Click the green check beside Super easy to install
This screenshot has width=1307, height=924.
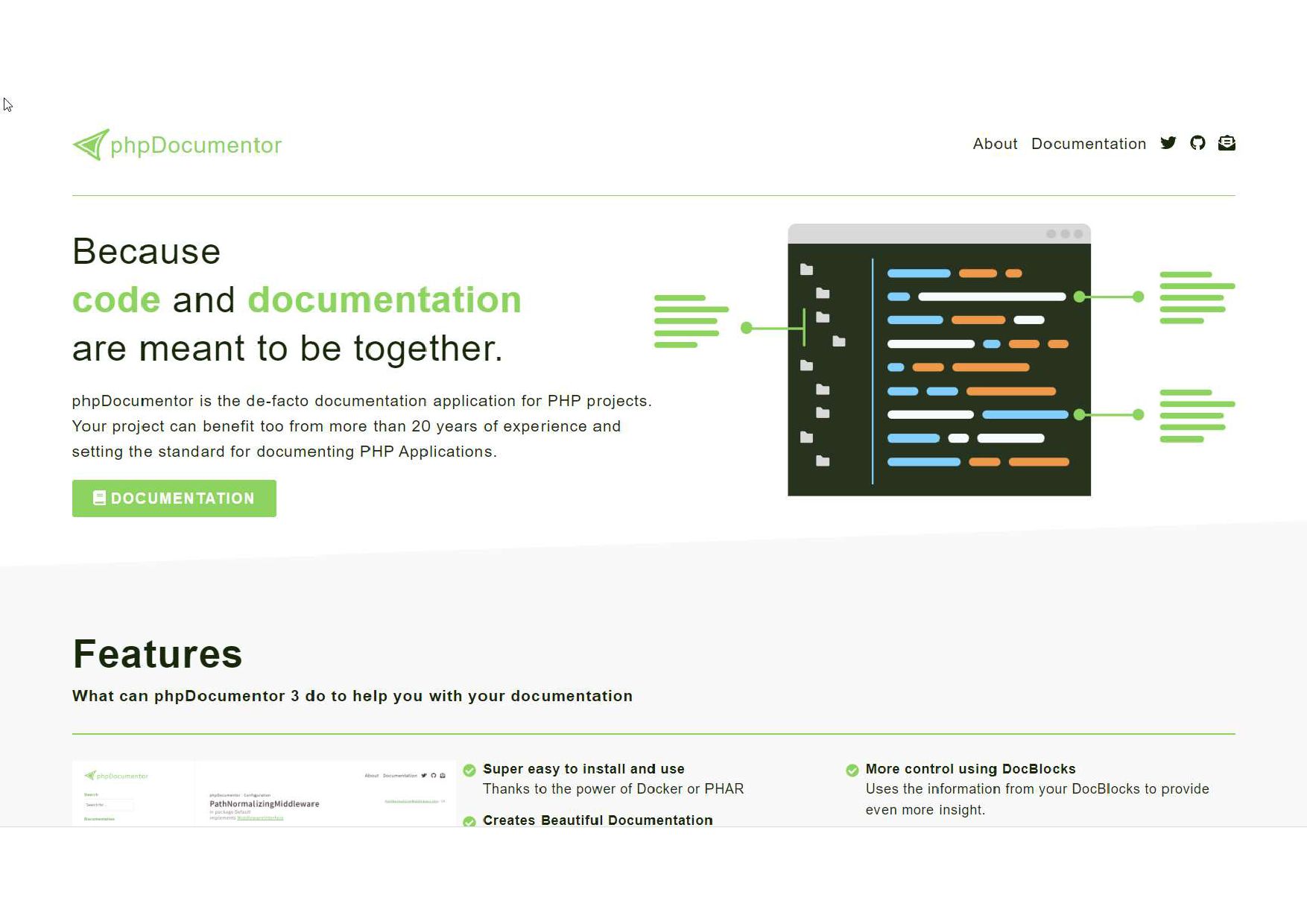469,770
